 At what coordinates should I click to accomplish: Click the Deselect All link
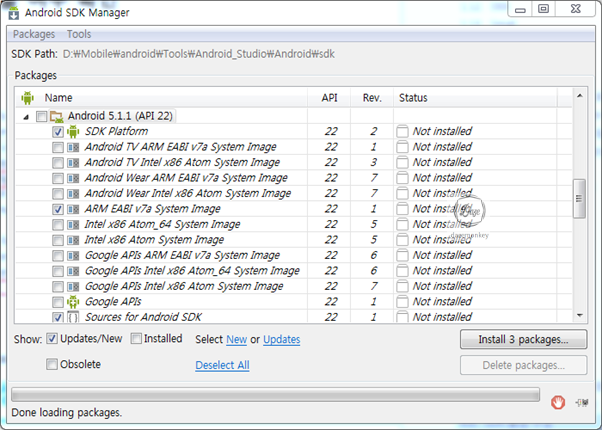[x=222, y=365]
